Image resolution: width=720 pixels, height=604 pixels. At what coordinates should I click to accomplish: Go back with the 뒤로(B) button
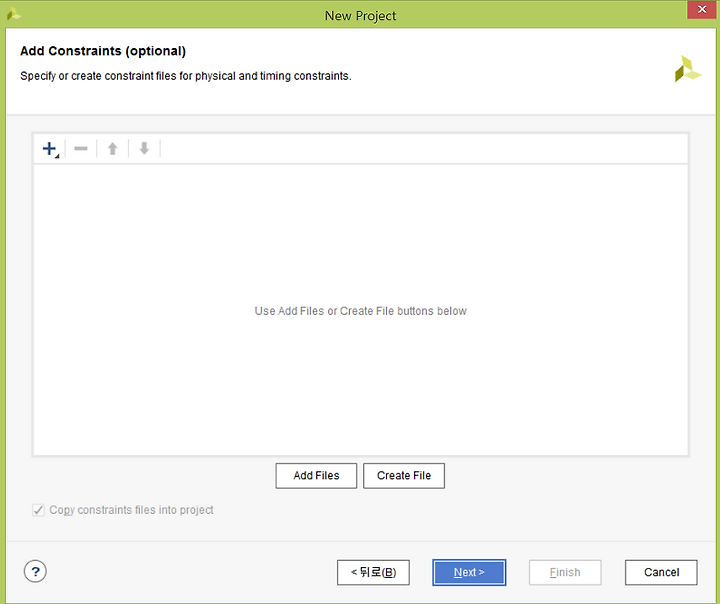pyautogui.click(x=373, y=572)
